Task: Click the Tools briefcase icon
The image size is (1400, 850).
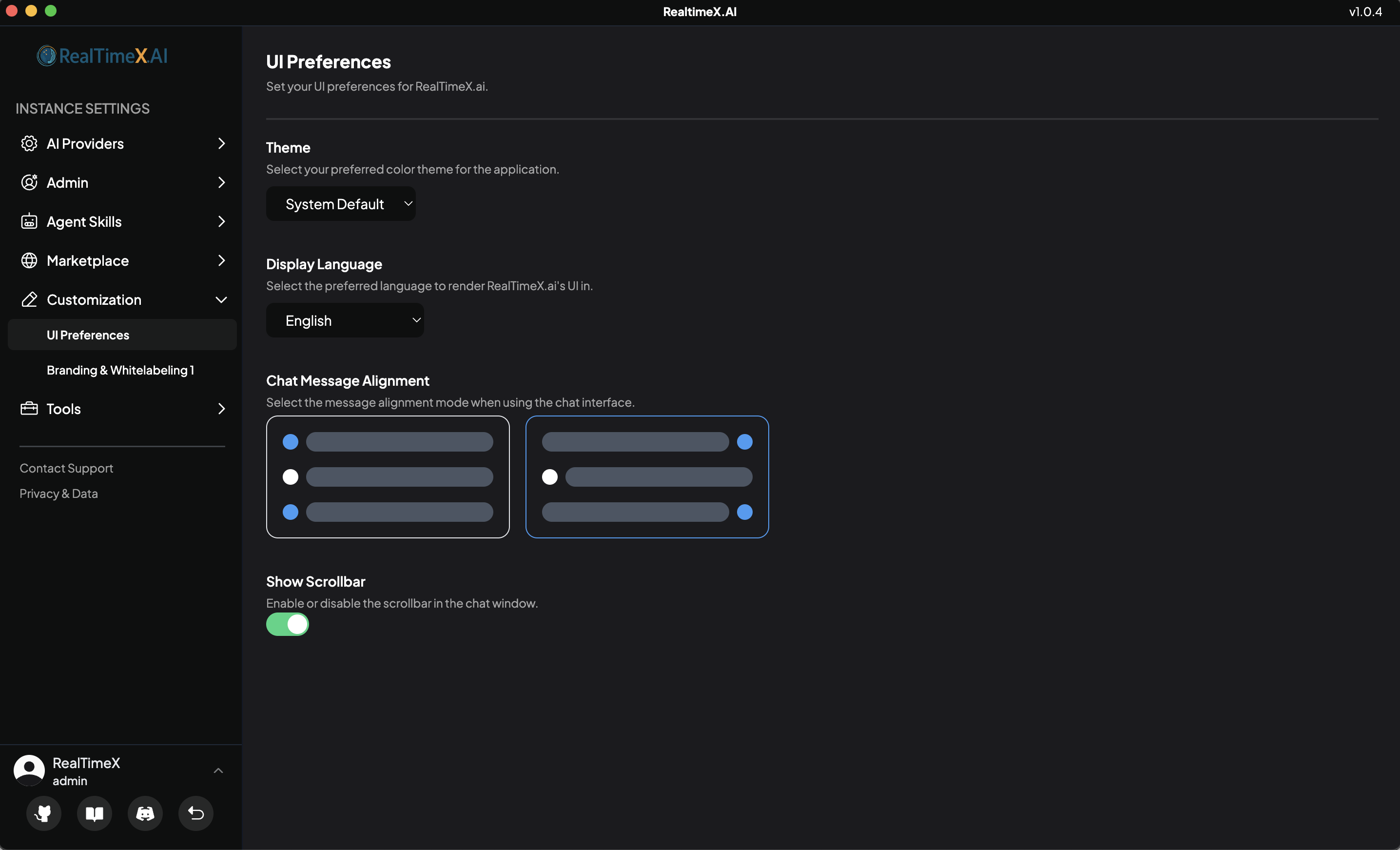Action: click(x=29, y=409)
